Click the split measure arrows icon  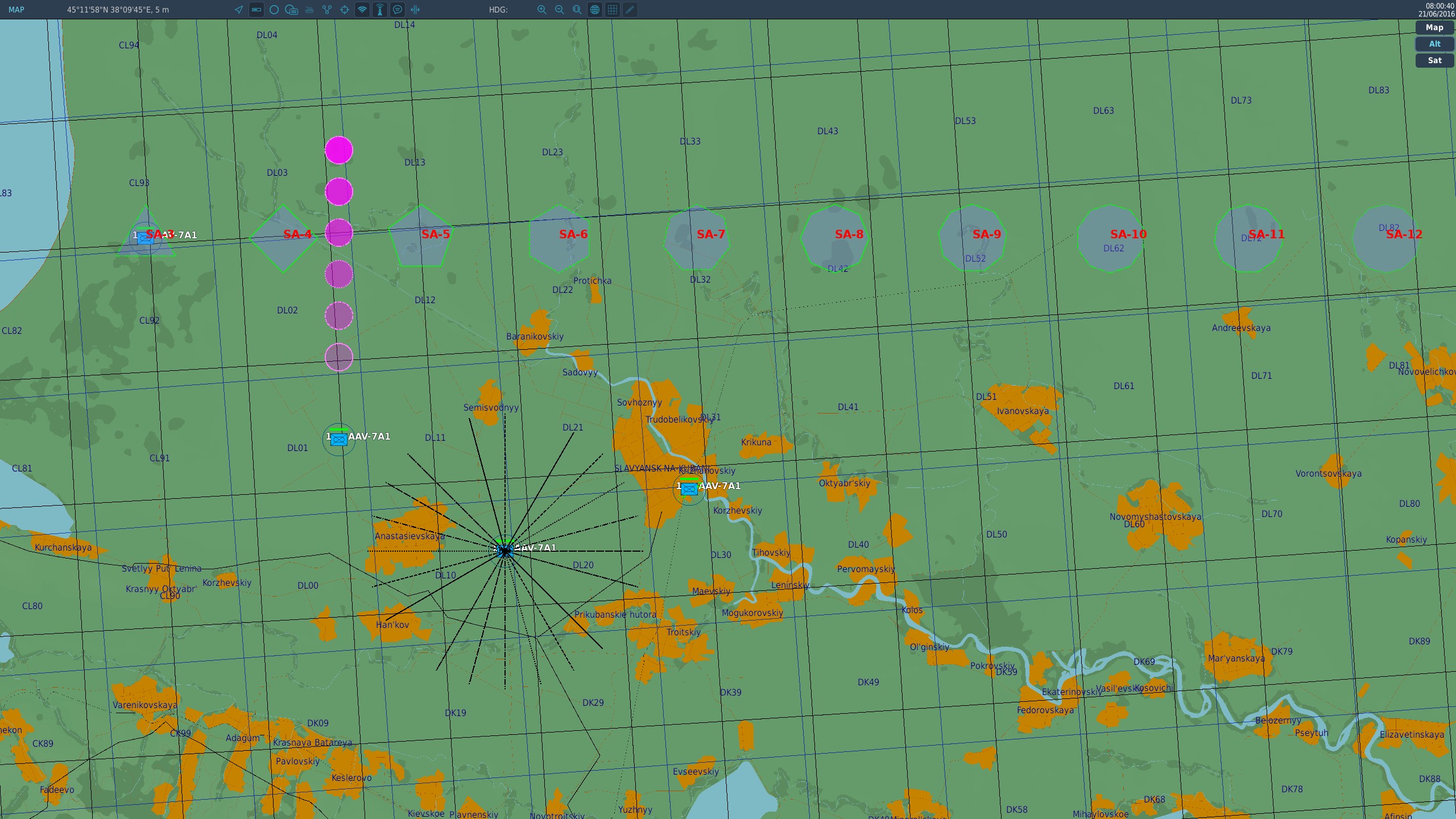(x=415, y=10)
